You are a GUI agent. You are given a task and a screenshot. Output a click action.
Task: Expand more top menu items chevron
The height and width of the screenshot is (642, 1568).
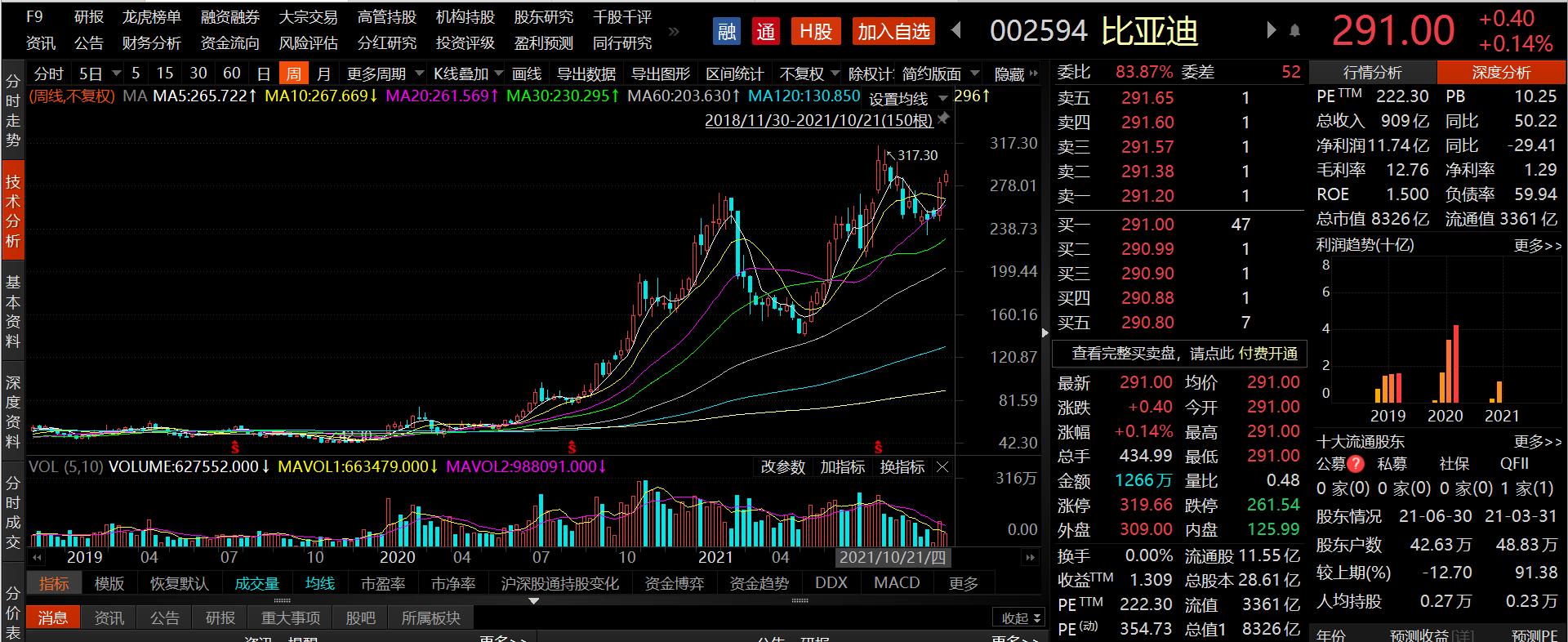click(x=674, y=31)
